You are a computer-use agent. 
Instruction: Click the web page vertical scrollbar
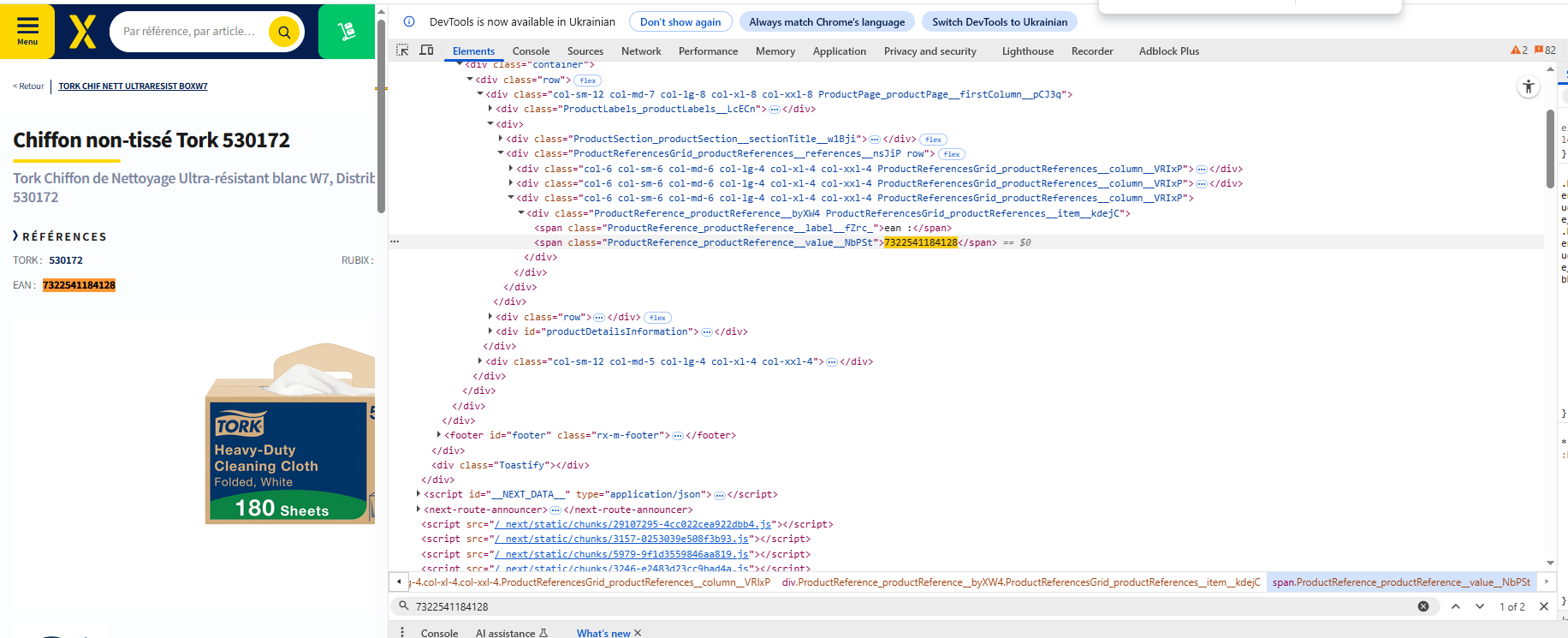coord(381,116)
